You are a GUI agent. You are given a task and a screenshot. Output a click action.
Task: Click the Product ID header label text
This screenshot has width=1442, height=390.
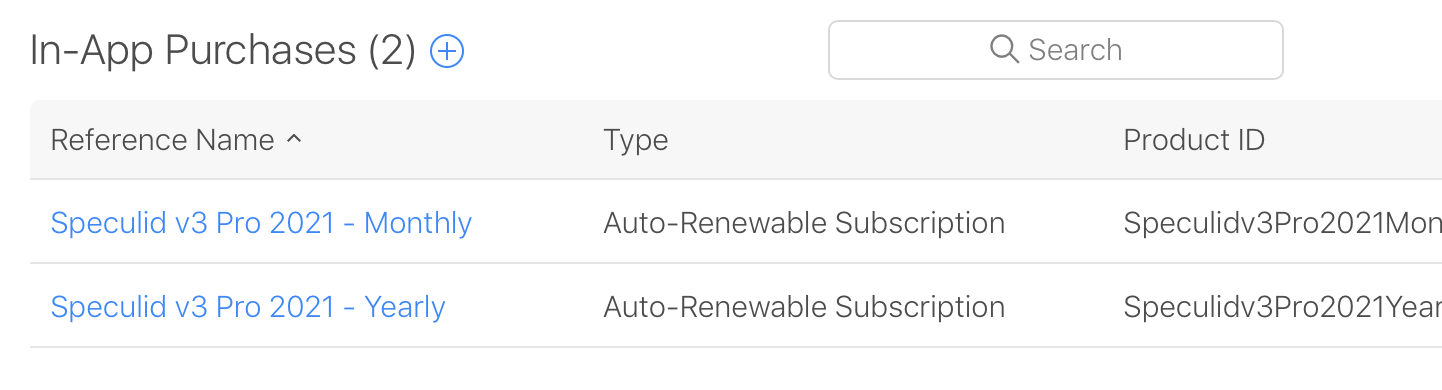click(x=1194, y=140)
